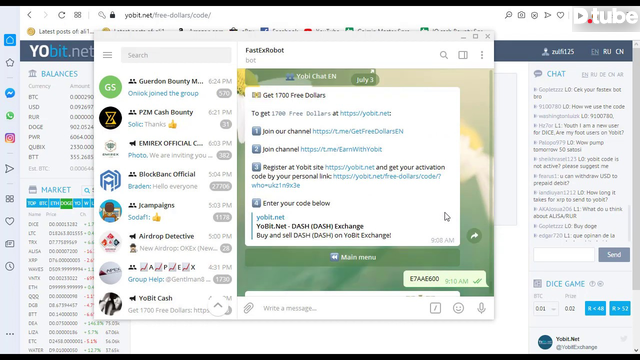Go back in the browser
Image resolution: width=640 pixels, height=360 pixels.
pos(29,15)
